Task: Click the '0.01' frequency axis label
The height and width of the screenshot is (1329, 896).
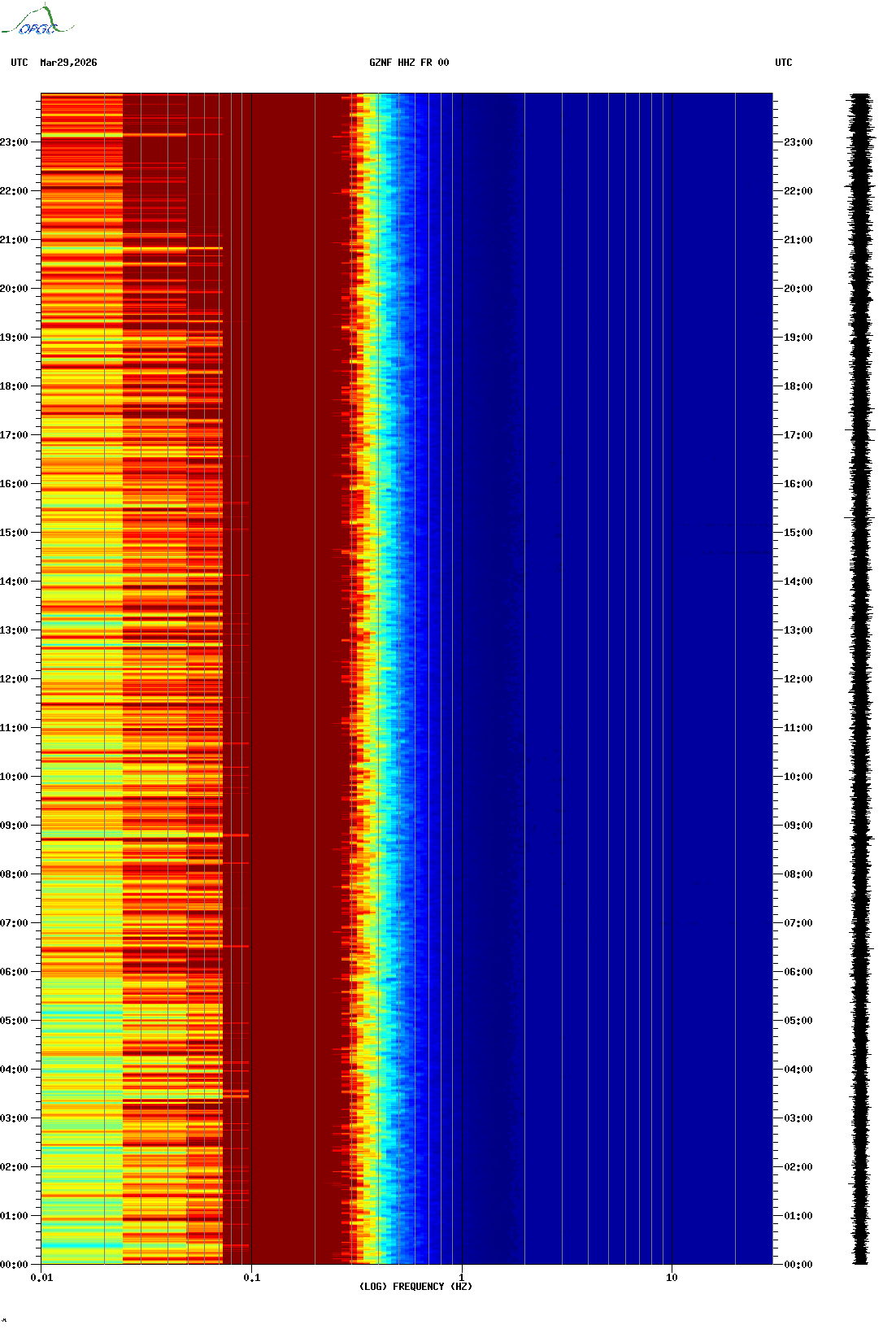Action: coord(41,1278)
